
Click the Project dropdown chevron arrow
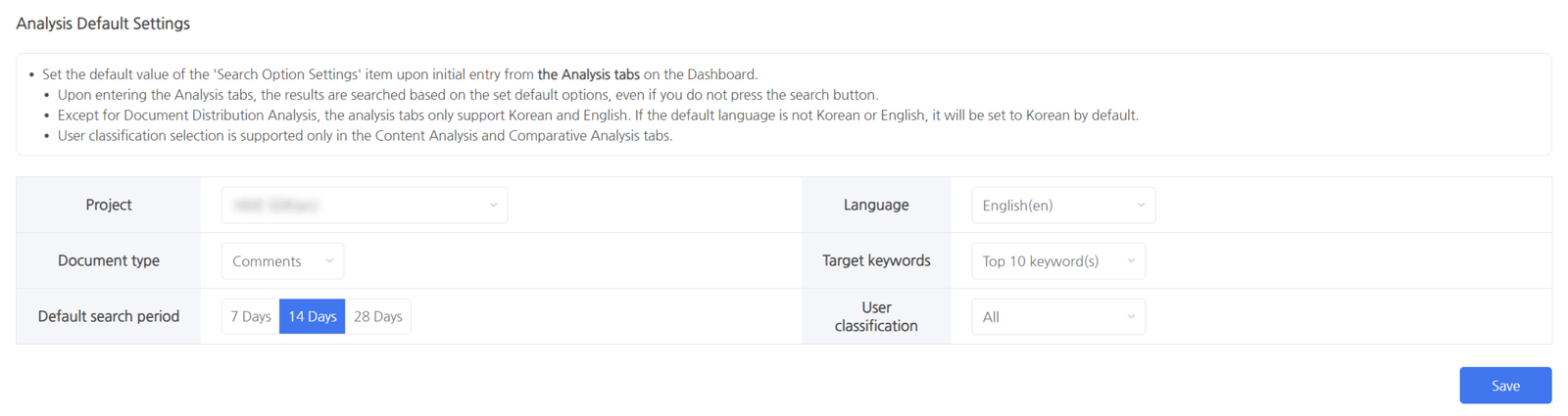(x=493, y=206)
